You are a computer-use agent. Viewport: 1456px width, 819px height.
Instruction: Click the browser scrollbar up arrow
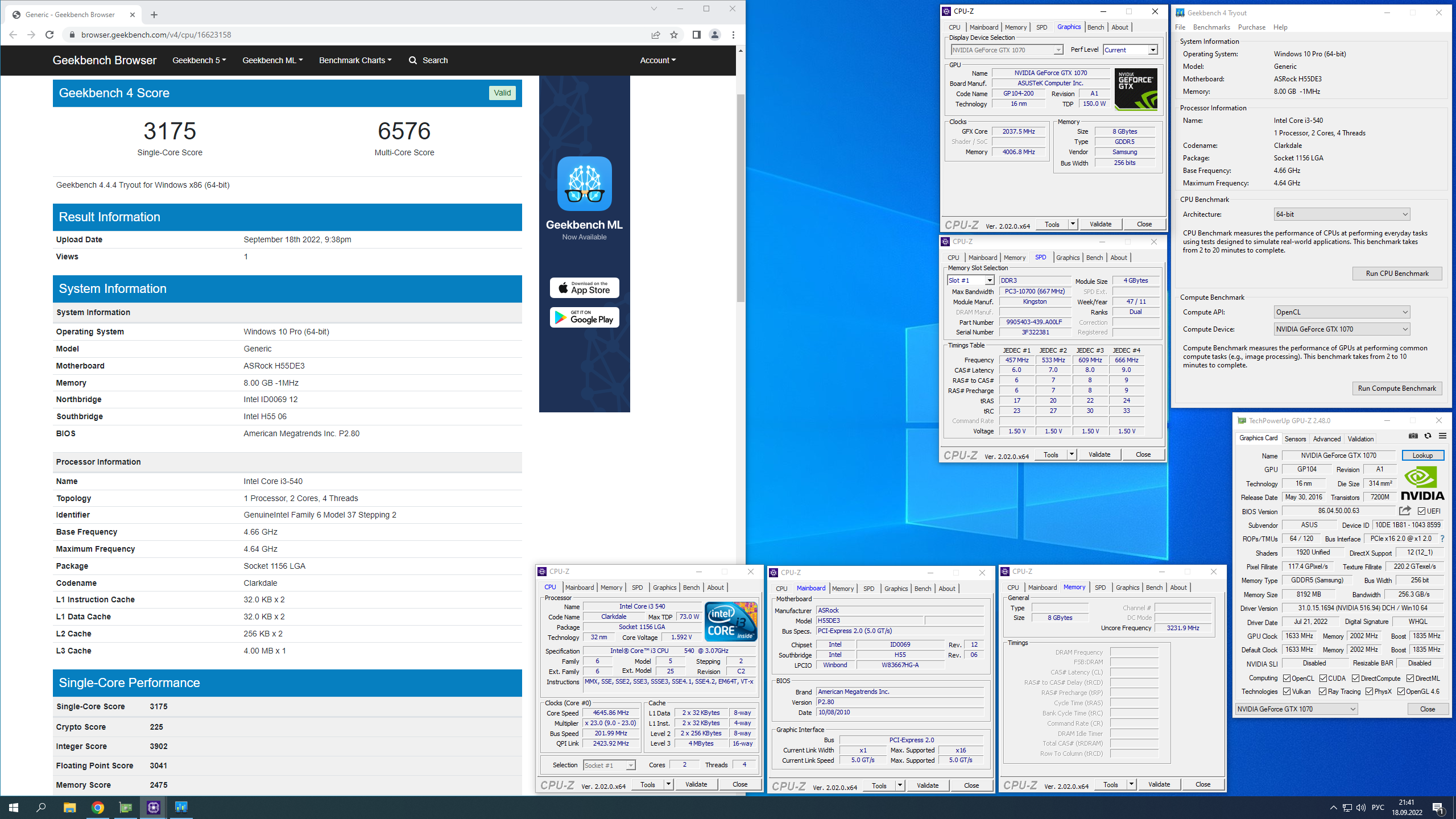[741, 51]
